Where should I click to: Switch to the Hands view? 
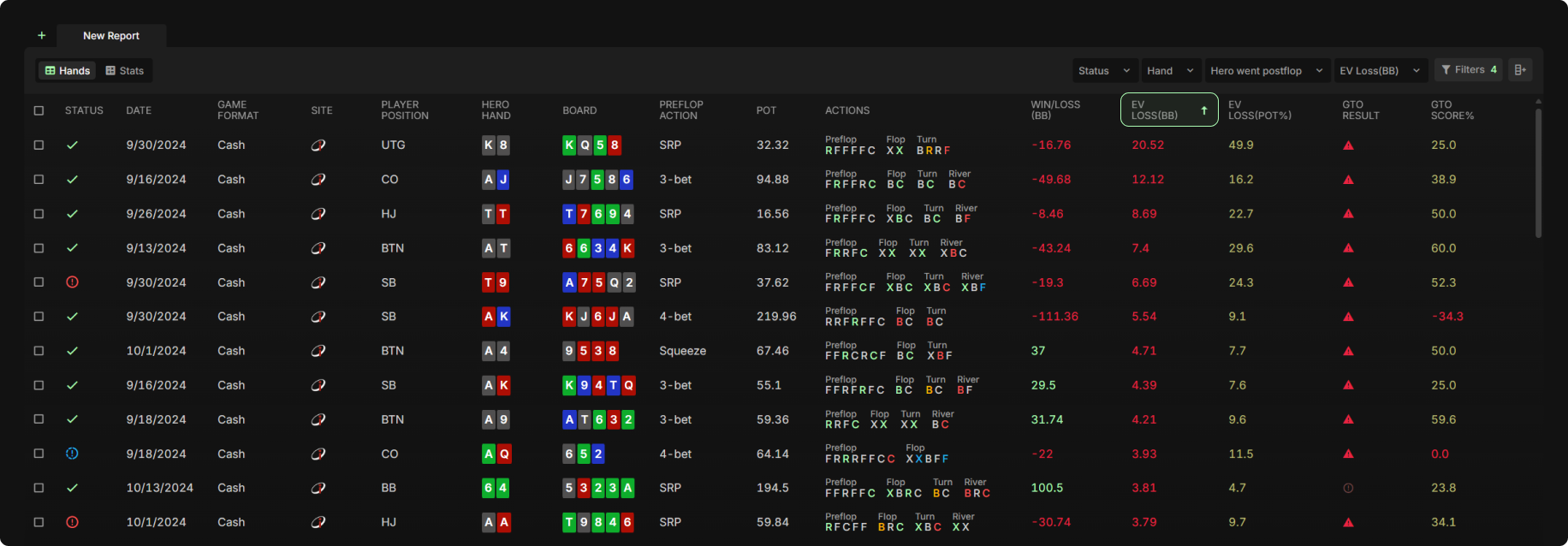click(68, 71)
